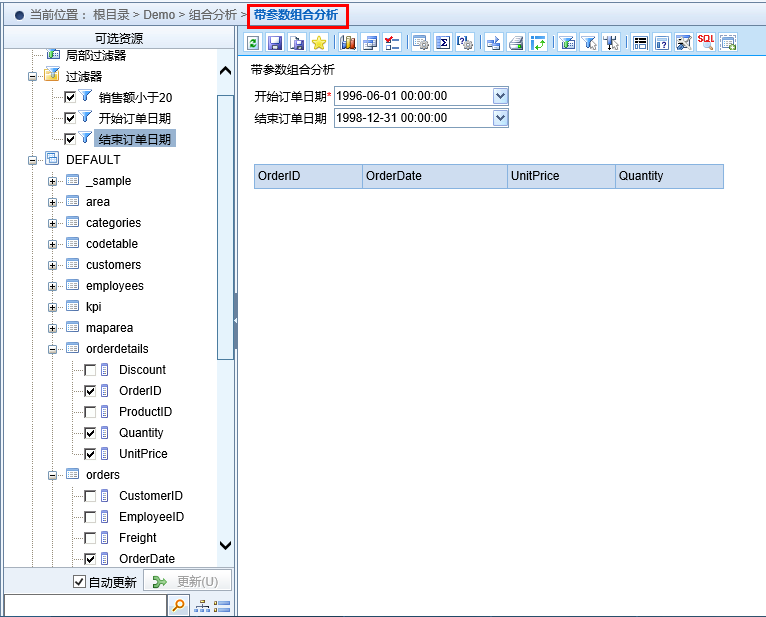
Task: Uncheck the 结束订单日期 filter checkbox
Action: (70, 139)
